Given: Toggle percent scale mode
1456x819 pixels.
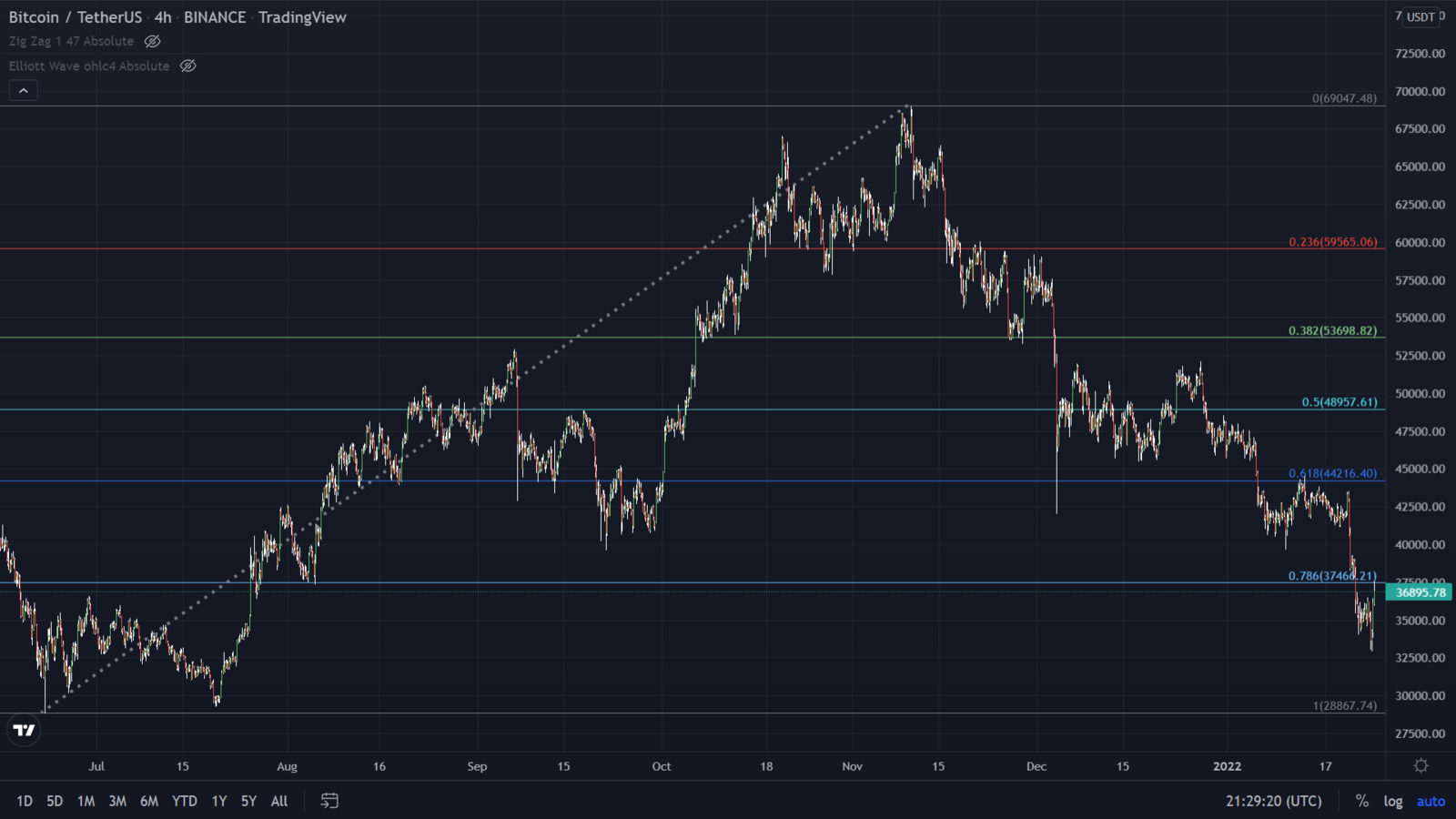Looking at the screenshot, I should click(1361, 801).
